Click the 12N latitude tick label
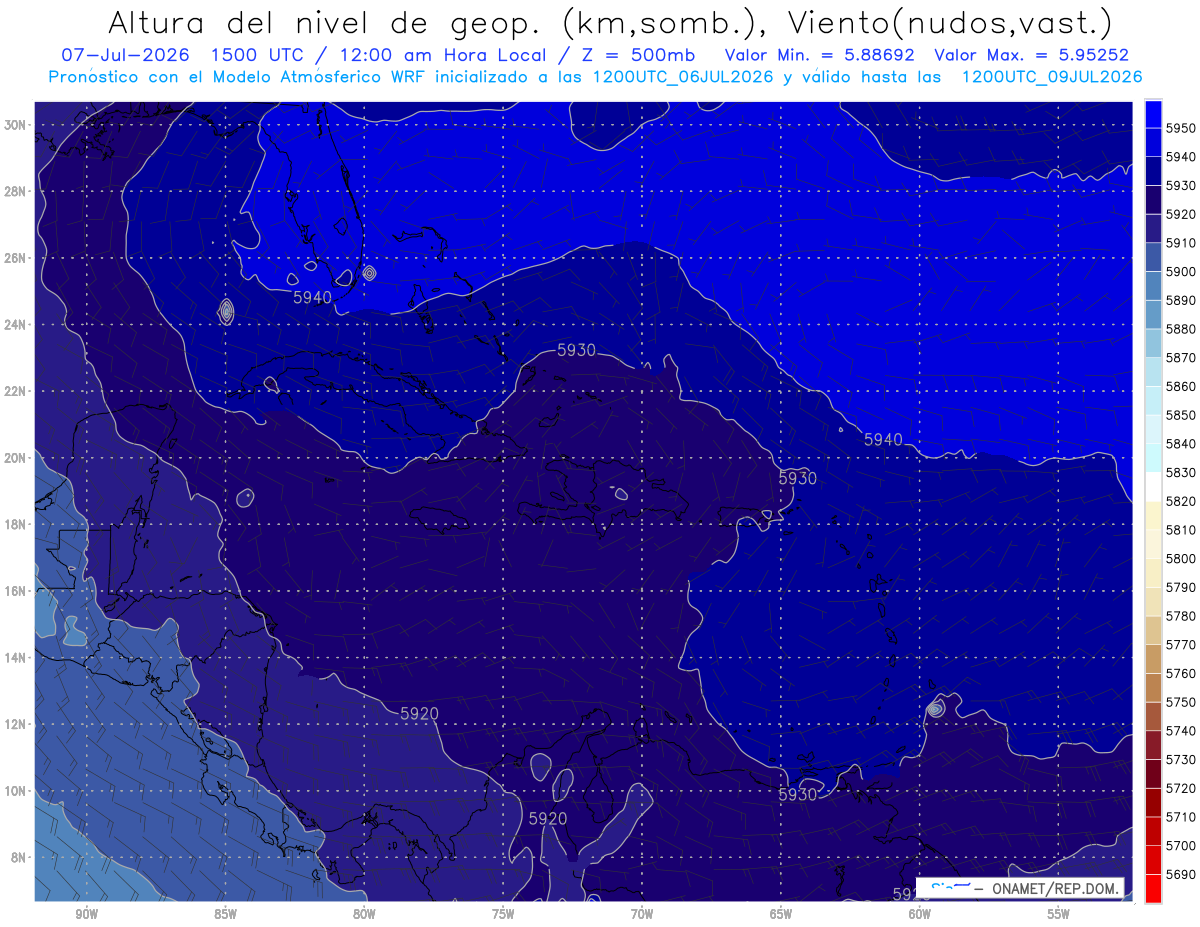The height and width of the screenshot is (927, 1200). click(16, 724)
